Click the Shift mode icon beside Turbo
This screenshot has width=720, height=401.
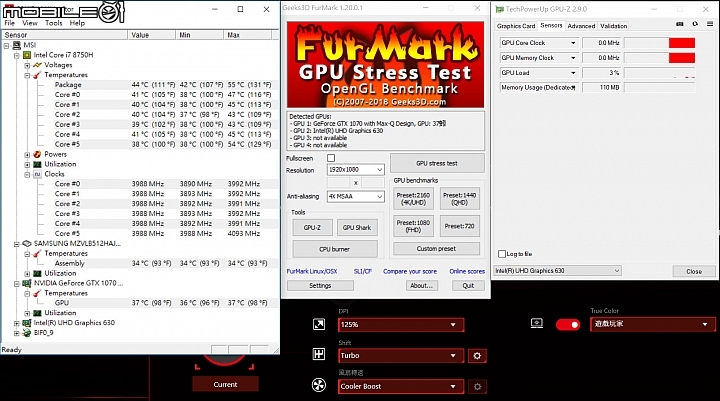click(x=319, y=354)
